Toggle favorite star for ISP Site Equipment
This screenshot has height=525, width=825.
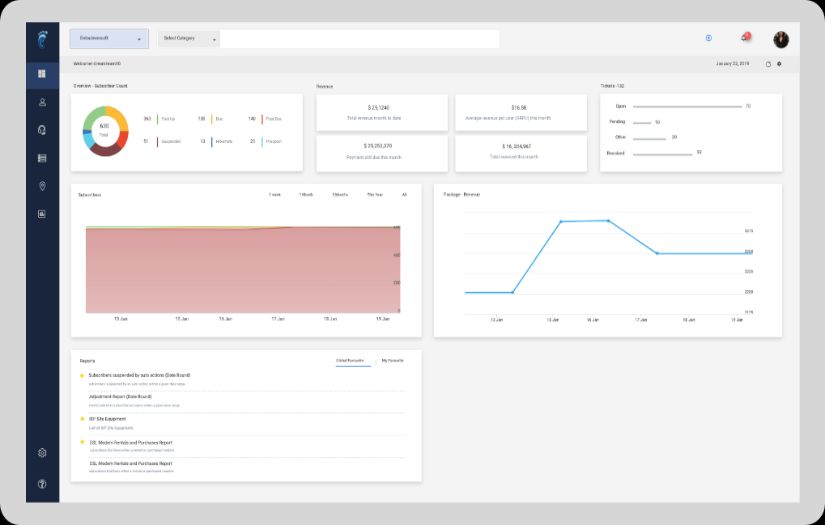click(82, 419)
